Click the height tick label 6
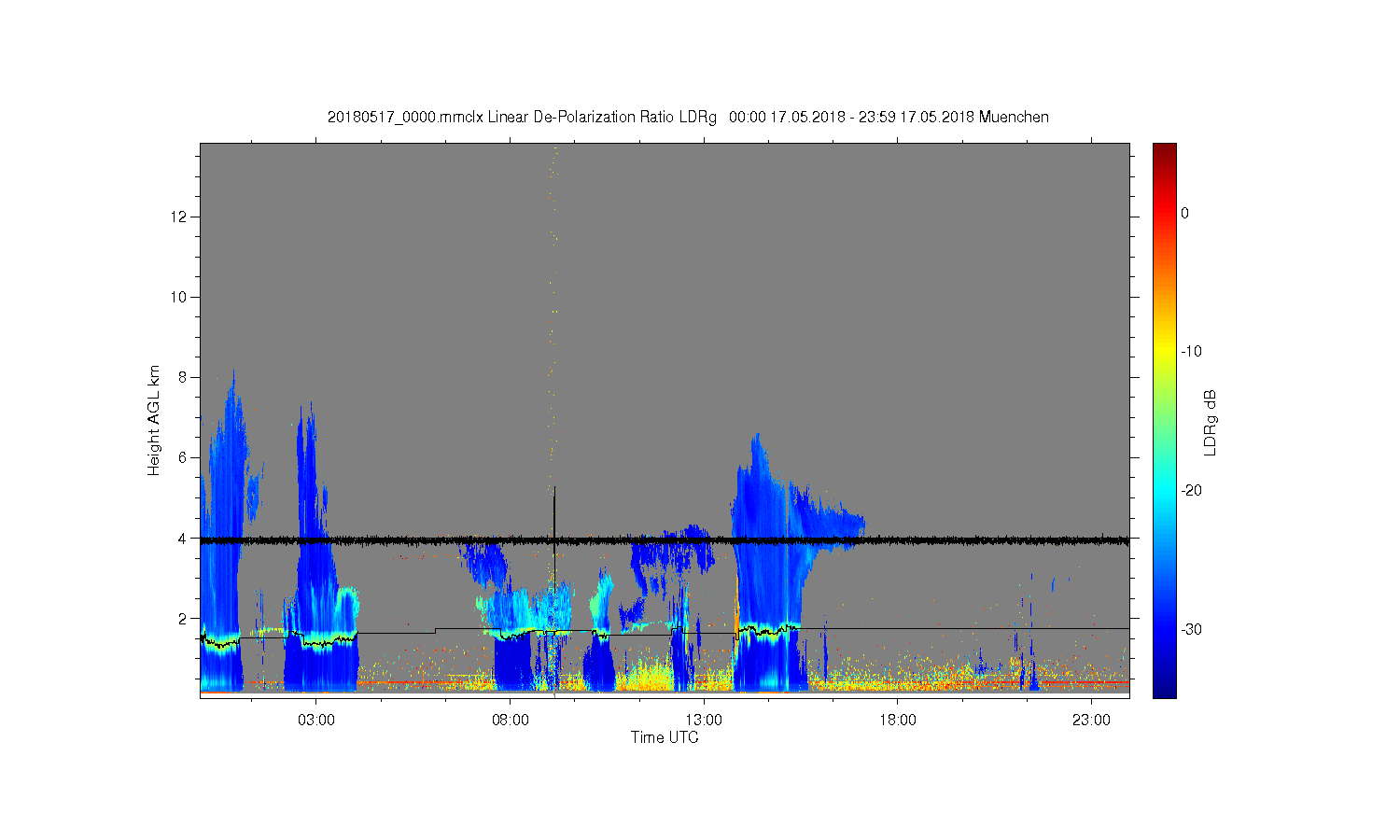This screenshot has width=1400, height=840. (x=184, y=458)
